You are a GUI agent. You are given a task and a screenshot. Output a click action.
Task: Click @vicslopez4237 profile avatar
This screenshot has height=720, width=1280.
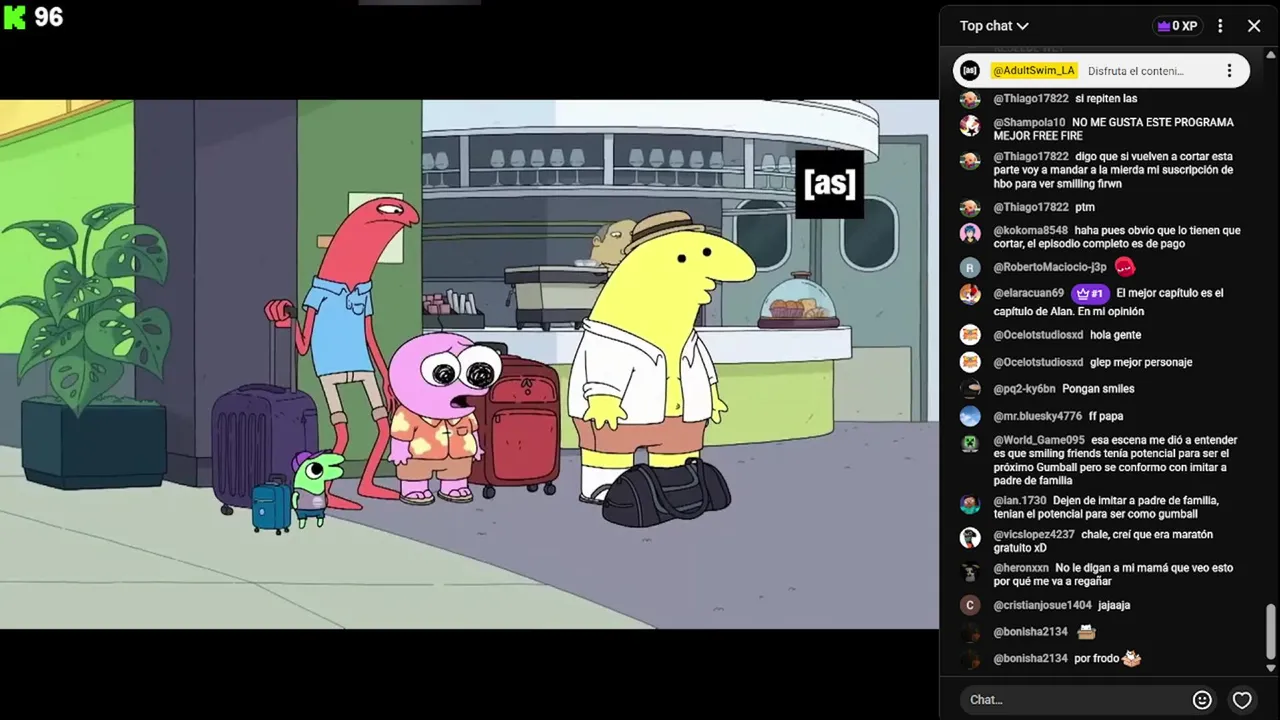coord(970,537)
